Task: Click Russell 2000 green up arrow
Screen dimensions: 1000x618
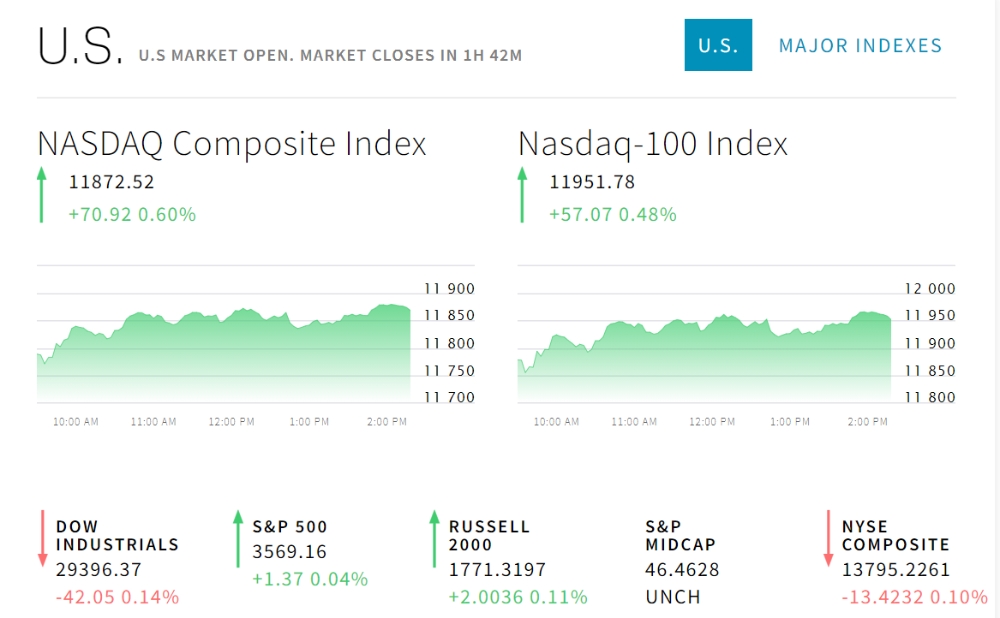Action: pyautogui.click(x=434, y=538)
